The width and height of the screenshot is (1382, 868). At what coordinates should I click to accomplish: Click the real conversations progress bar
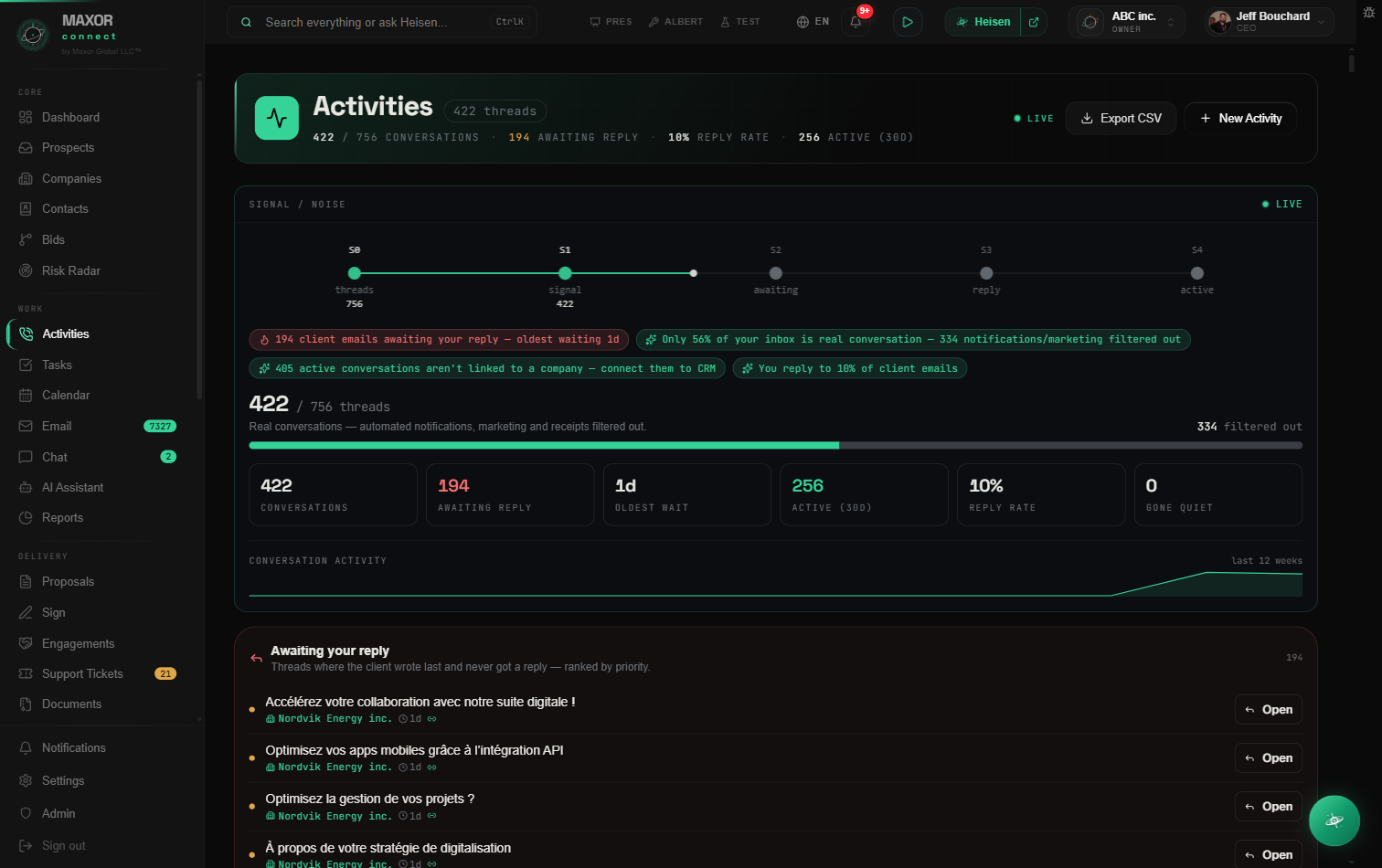pyautogui.click(x=776, y=446)
